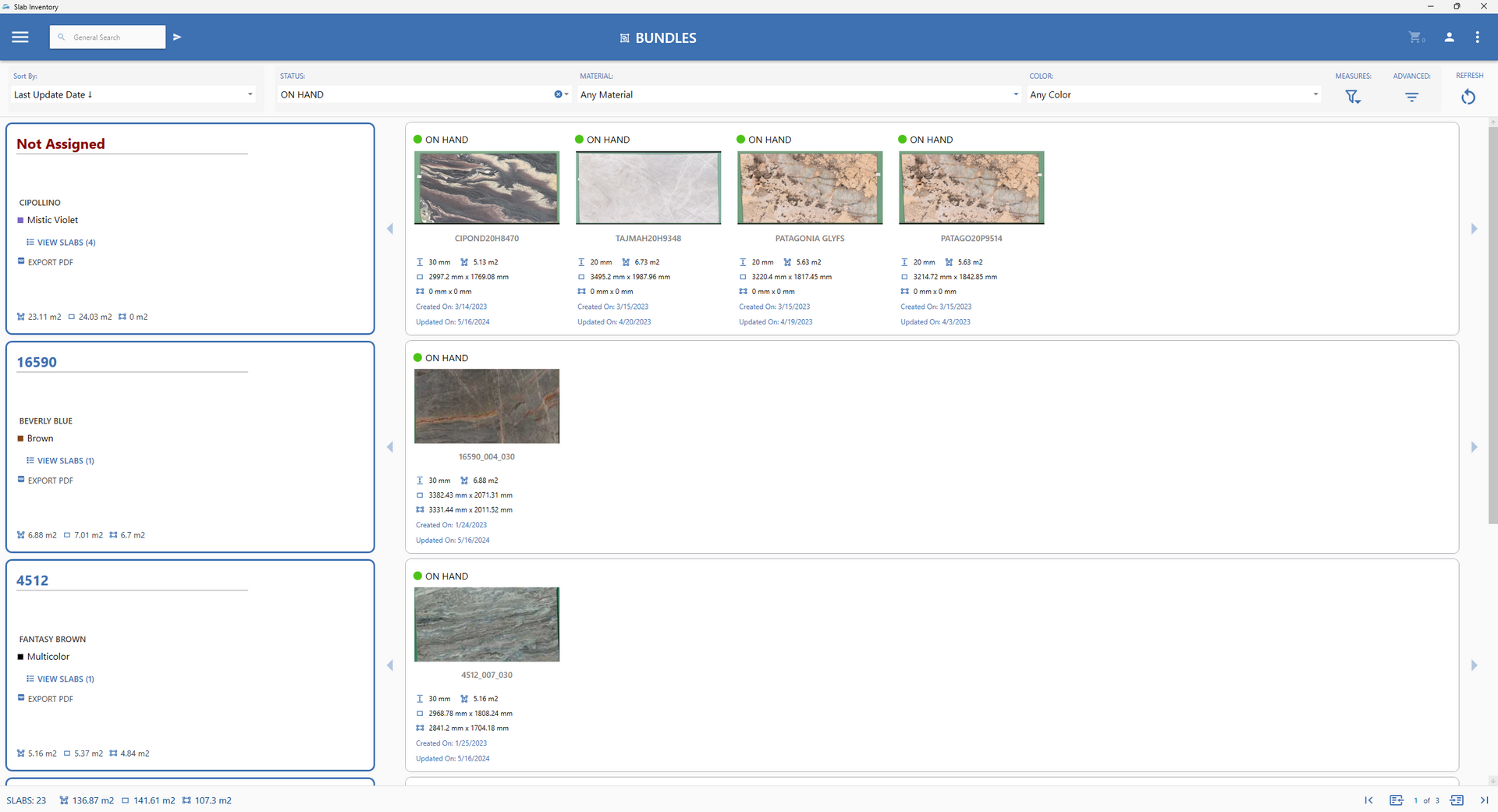Click the FANTASY BROWN material label

click(x=53, y=640)
